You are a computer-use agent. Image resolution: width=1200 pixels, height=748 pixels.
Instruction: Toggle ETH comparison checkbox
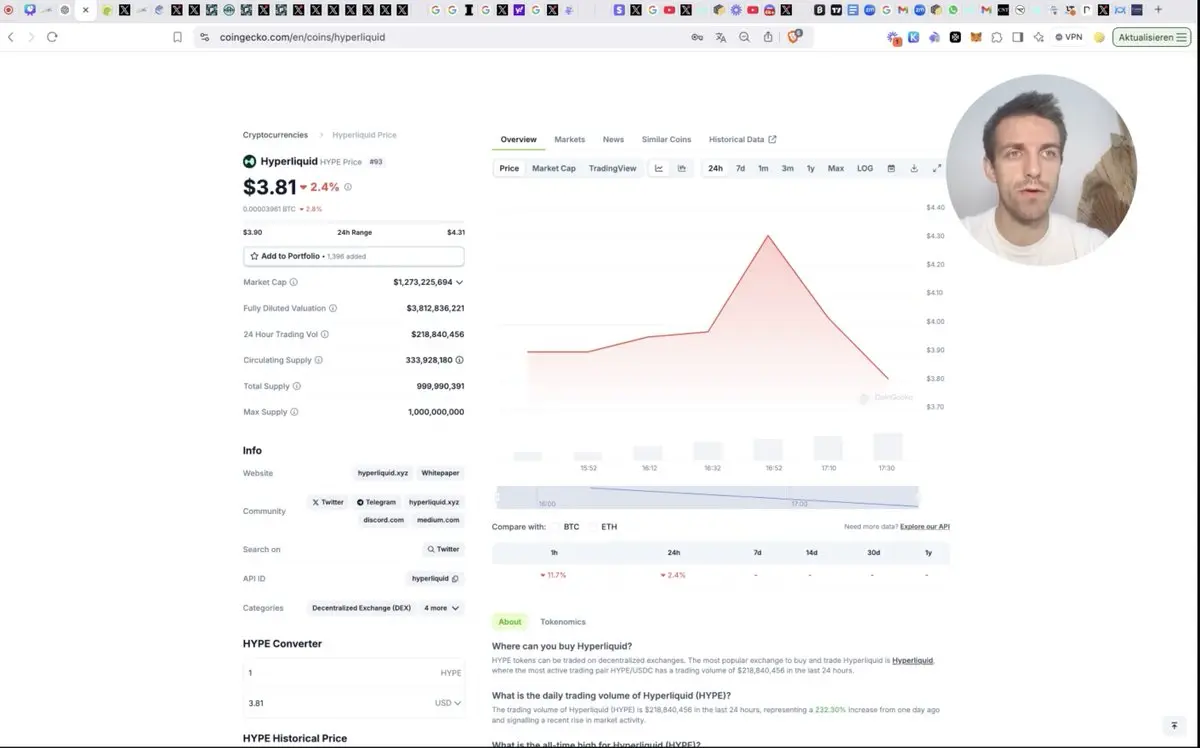593,526
